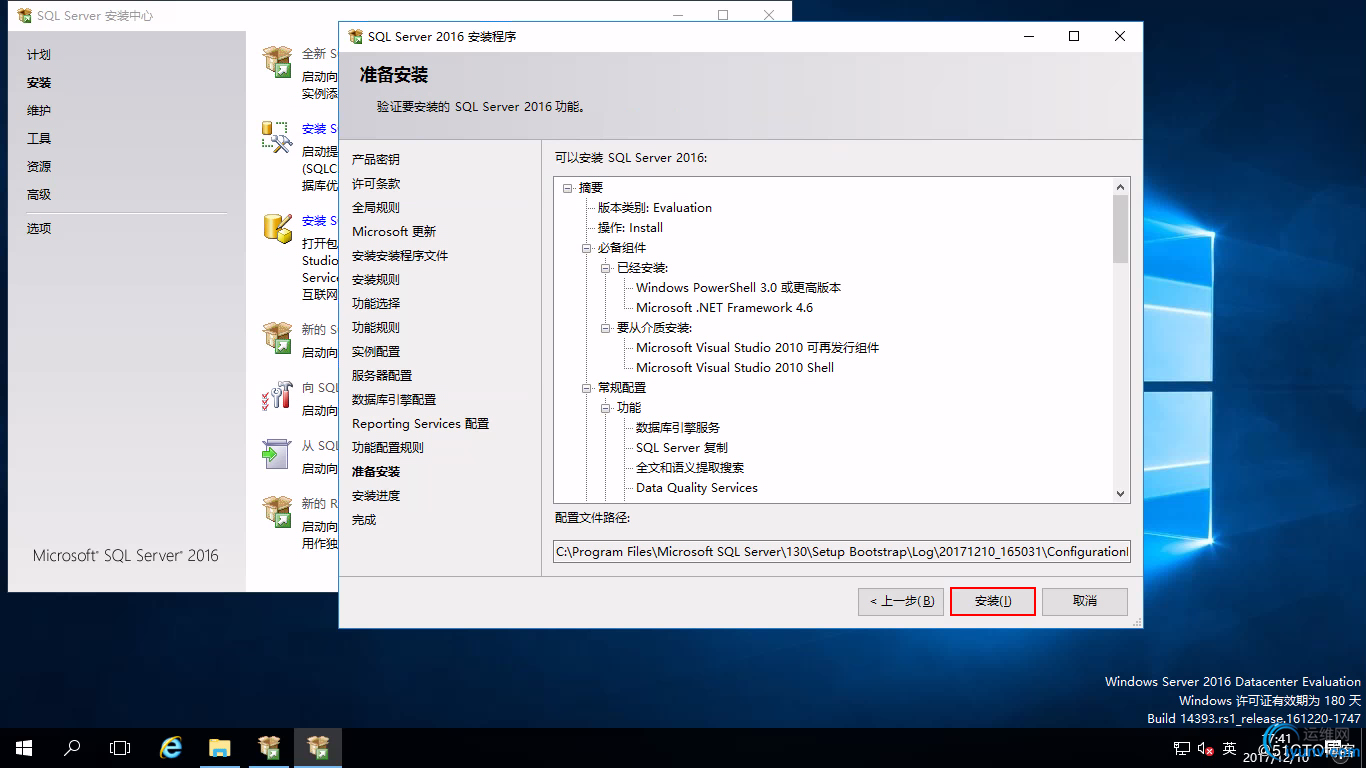The height and width of the screenshot is (768, 1366).
Task: Click the 英 input method indicator
Action: [1230, 749]
